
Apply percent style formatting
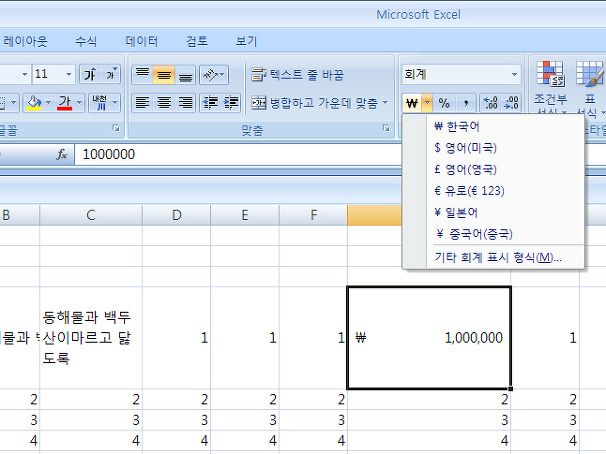[x=444, y=103]
